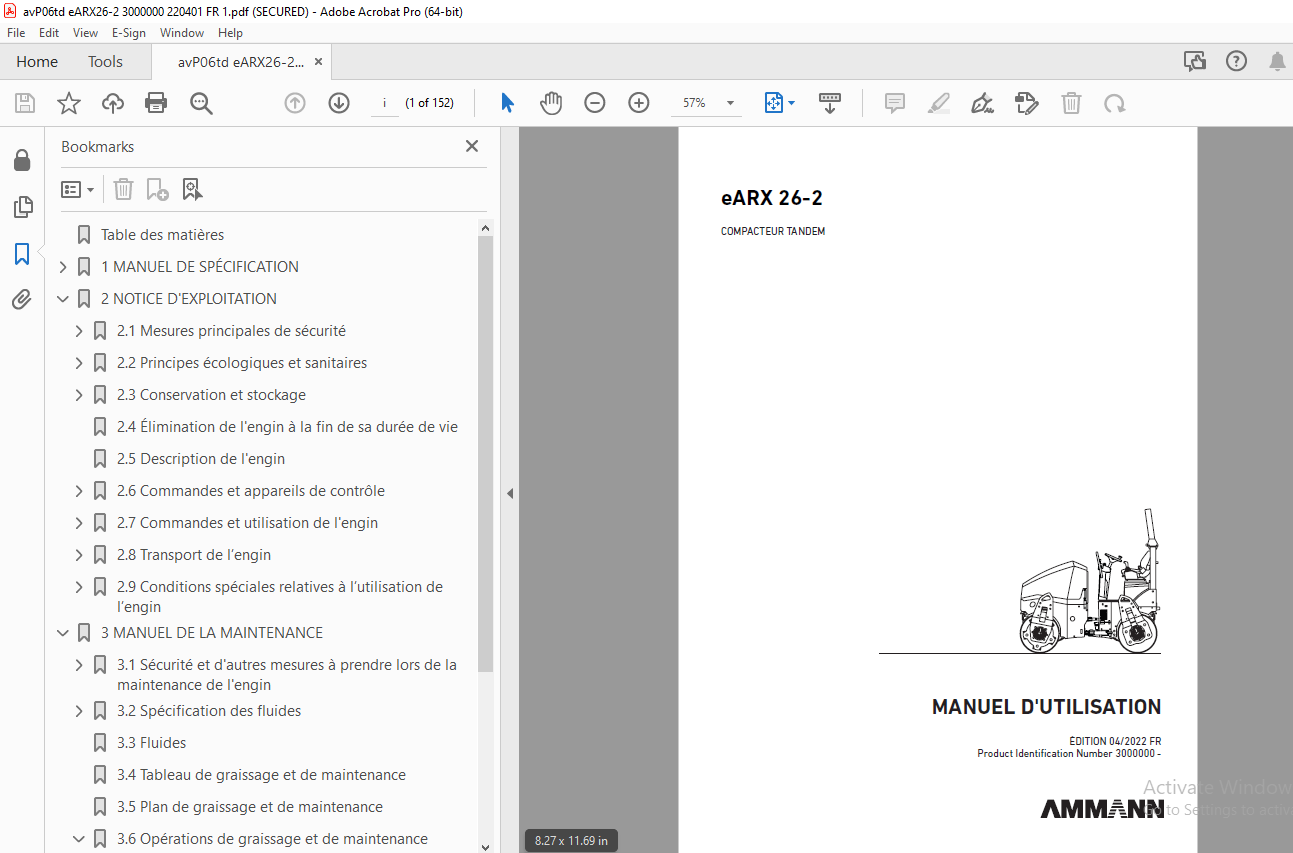Viewport: 1293px width, 853px height.
Task: Click the fit page view icon
Action: tap(774, 103)
